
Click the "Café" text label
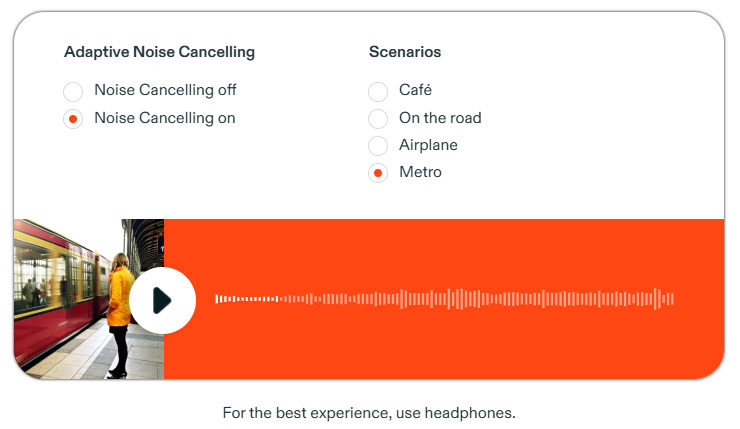point(415,90)
